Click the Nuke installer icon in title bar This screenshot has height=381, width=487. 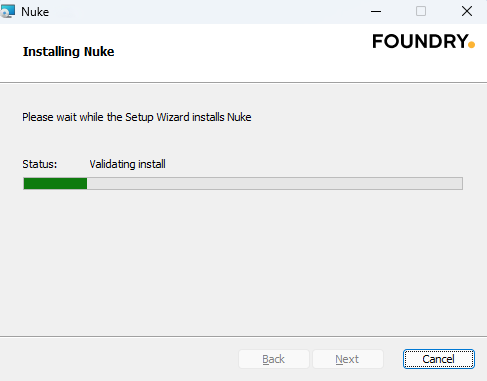click(x=7, y=11)
